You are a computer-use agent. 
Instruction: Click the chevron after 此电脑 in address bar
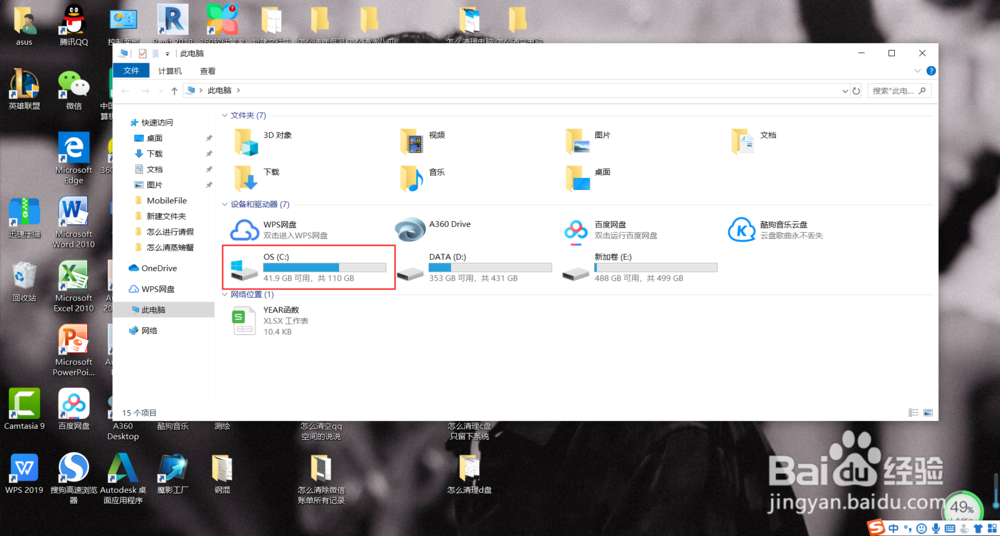click(238, 91)
